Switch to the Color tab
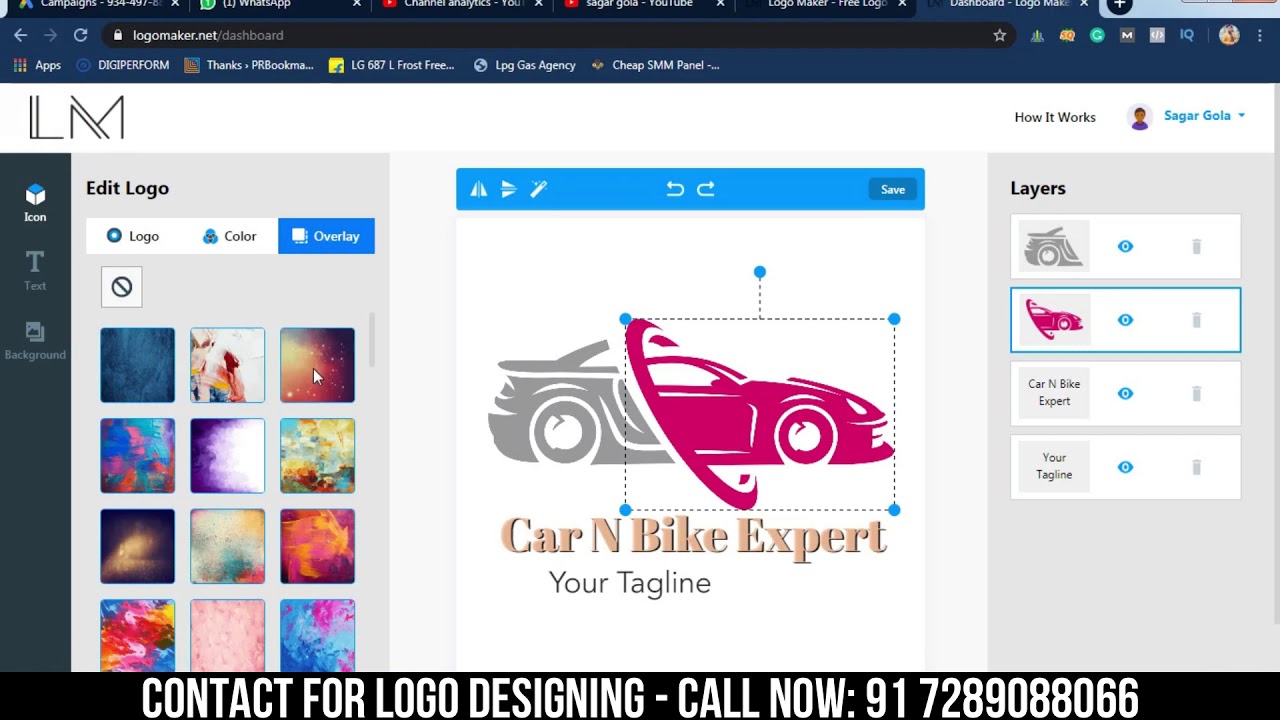This screenshot has width=1280, height=720. 230,236
